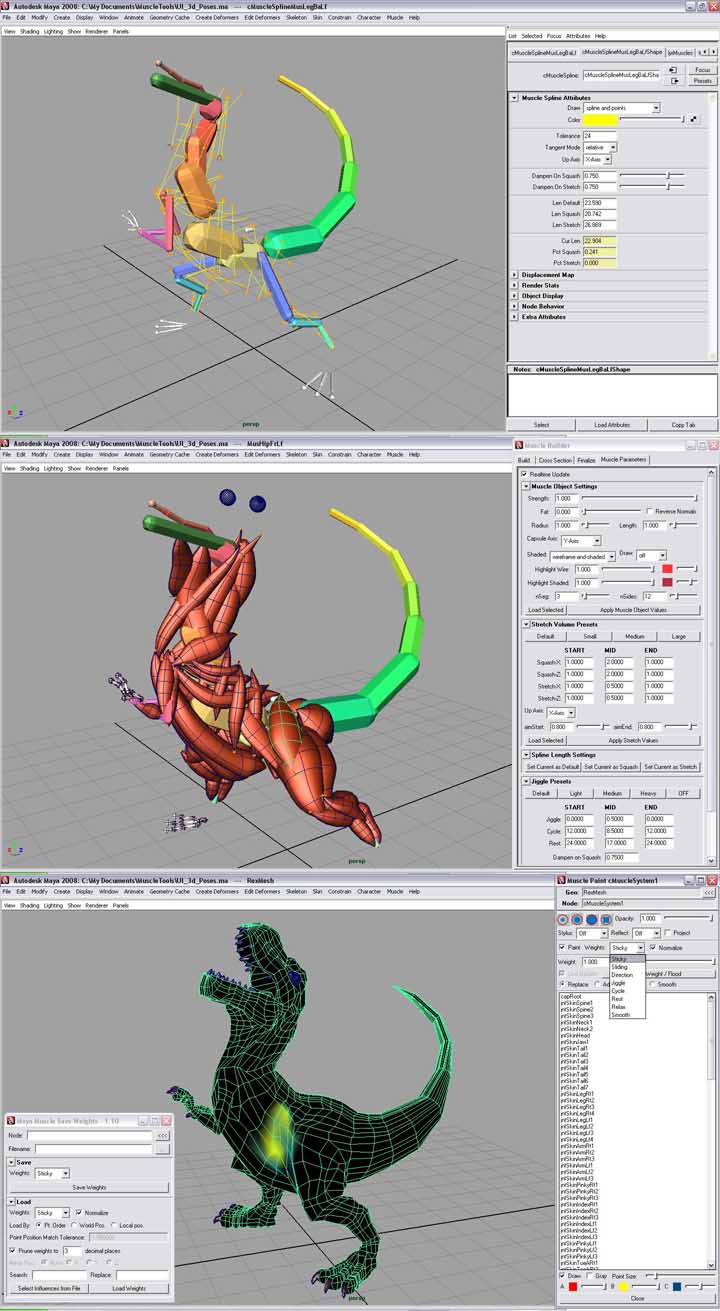This screenshot has height=1311, width=720.
Task: Collapse the Jiggle Presets section
Action: [525, 781]
